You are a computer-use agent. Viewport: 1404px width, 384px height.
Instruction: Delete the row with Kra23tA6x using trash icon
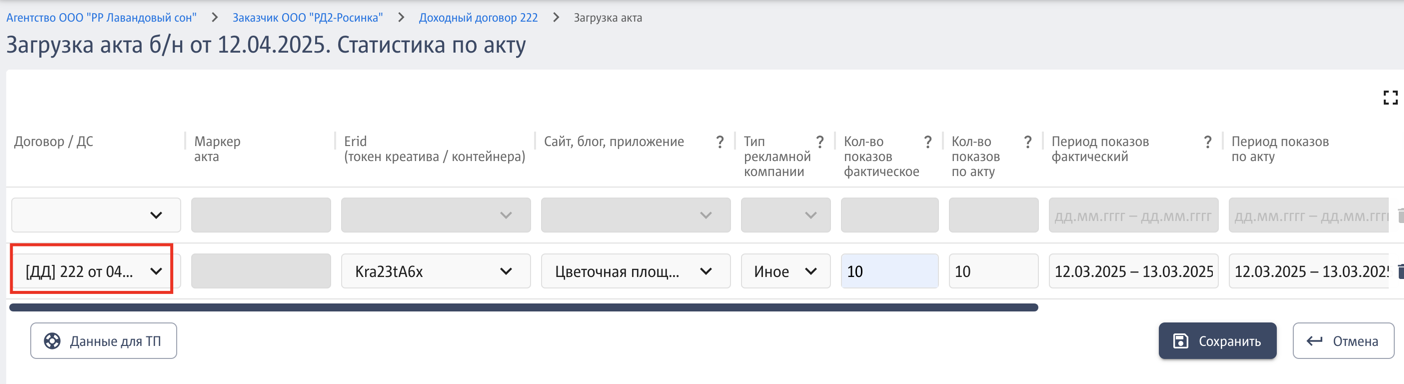coord(1400,271)
